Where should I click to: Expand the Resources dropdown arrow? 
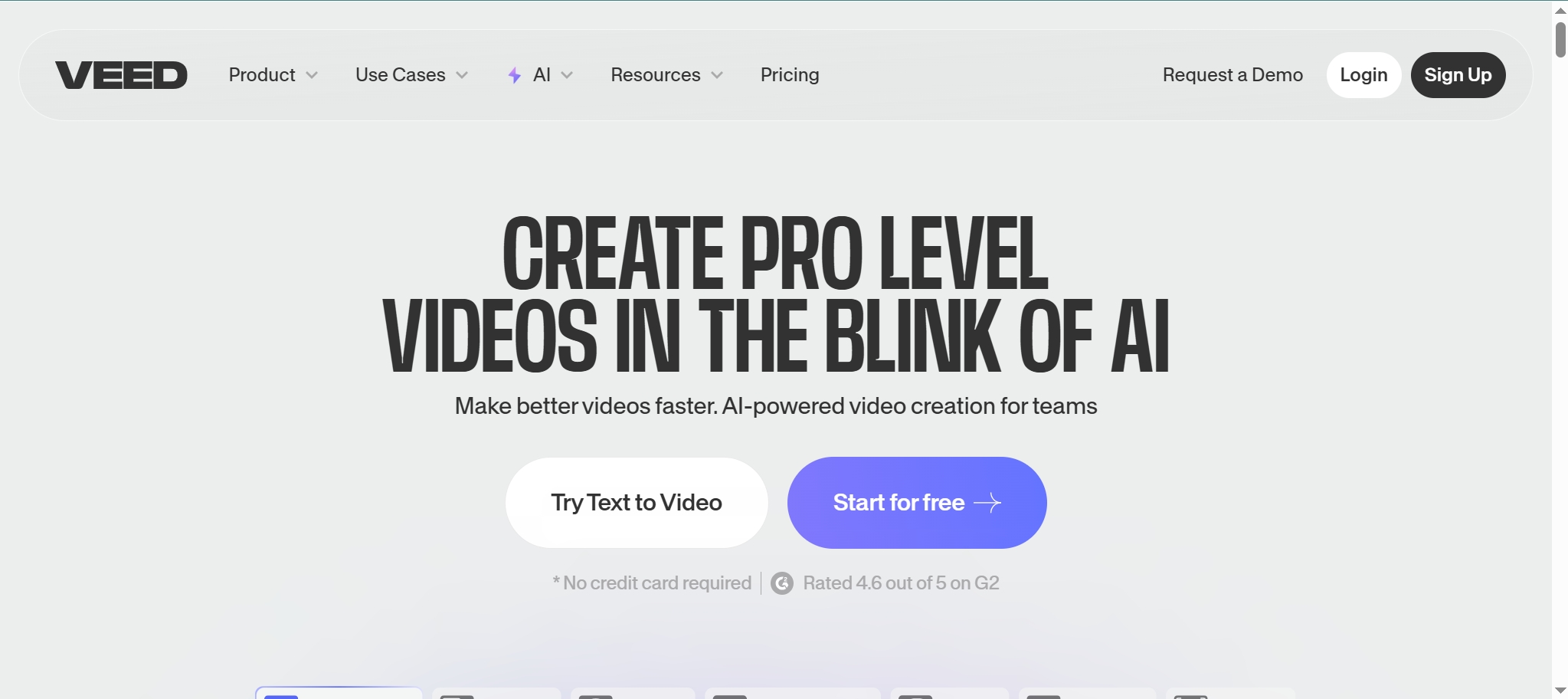[x=717, y=75]
